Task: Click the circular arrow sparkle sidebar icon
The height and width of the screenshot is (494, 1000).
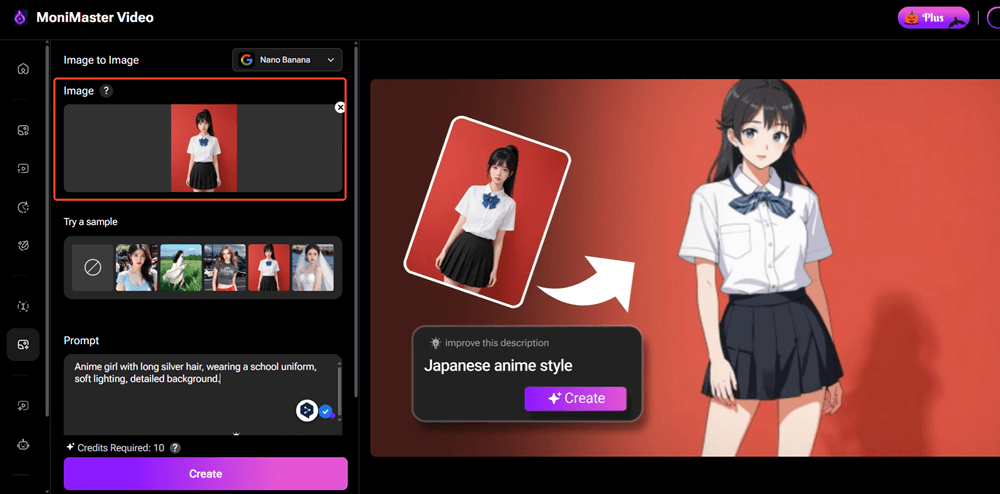Action: point(23,207)
